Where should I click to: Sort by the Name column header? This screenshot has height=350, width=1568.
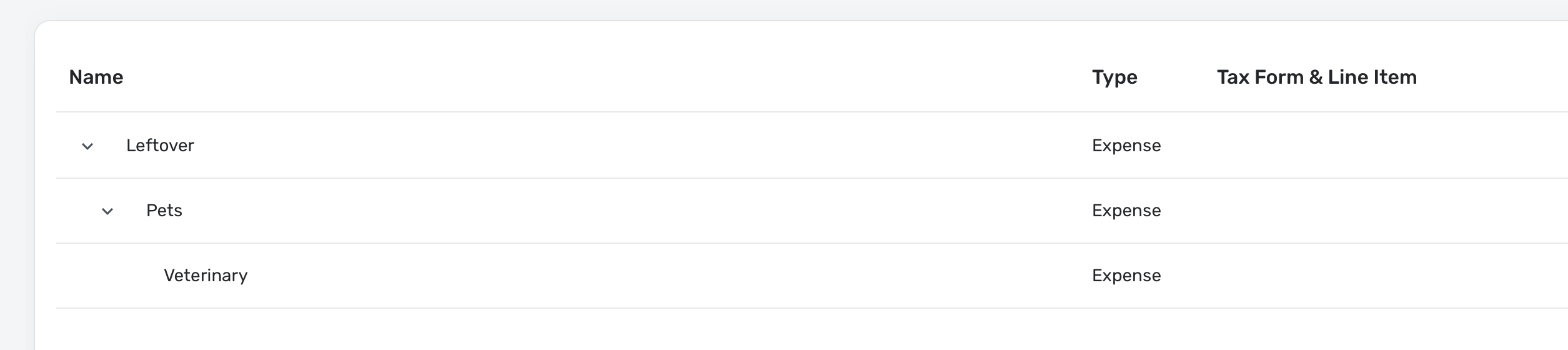point(96,77)
